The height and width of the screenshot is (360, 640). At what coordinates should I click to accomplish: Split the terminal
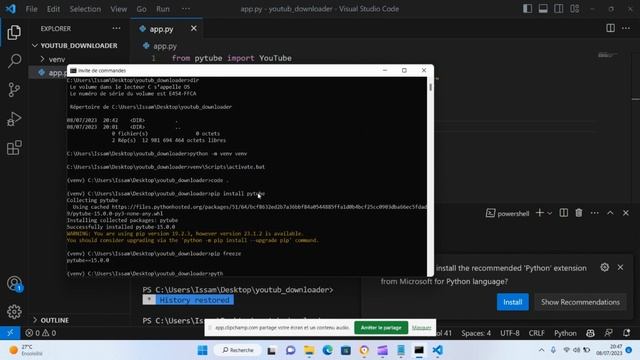tap(564, 213)
